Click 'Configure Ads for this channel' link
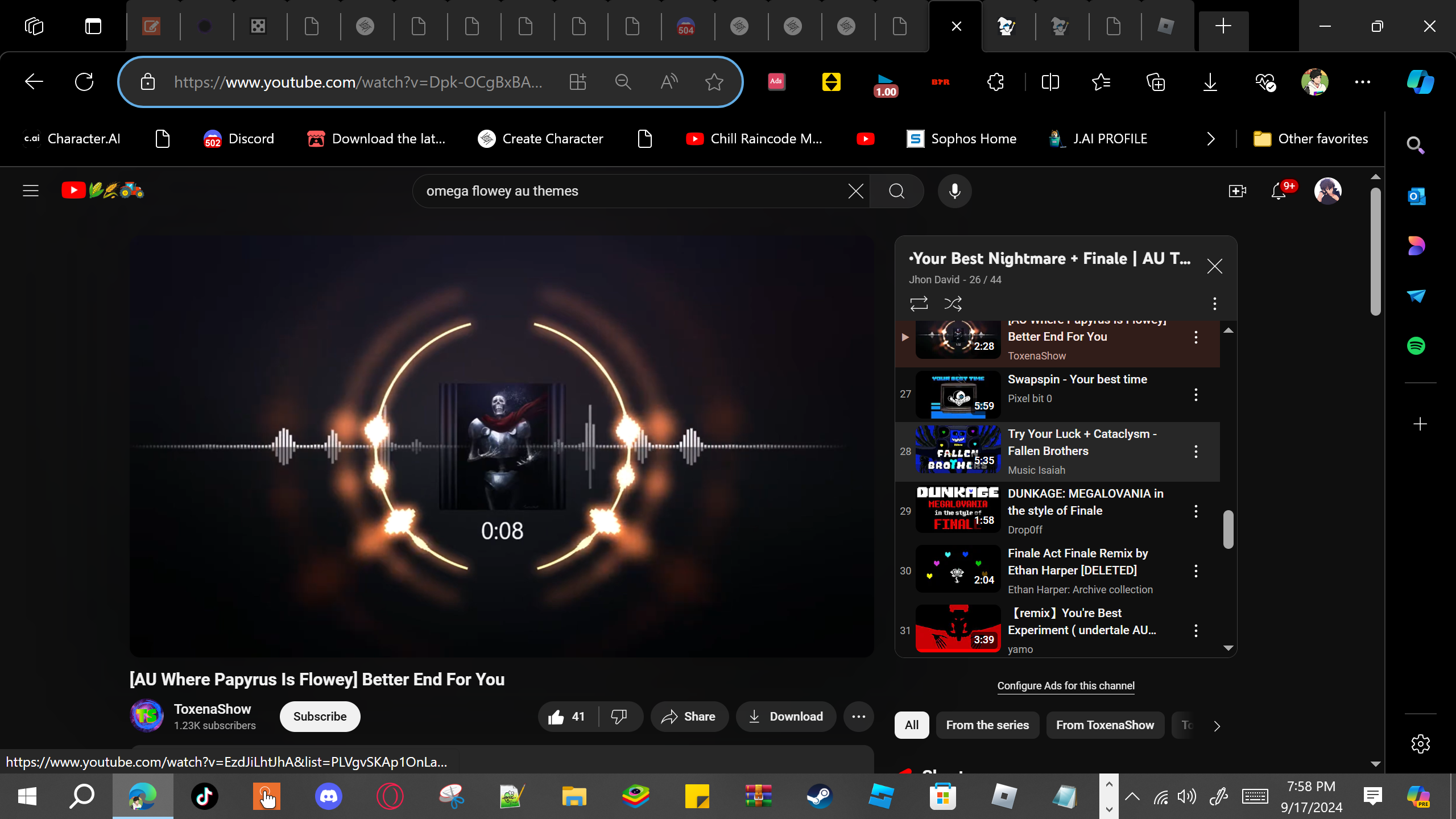Viewport: 1456px width, 819px height. click(x=1066, y=686)
